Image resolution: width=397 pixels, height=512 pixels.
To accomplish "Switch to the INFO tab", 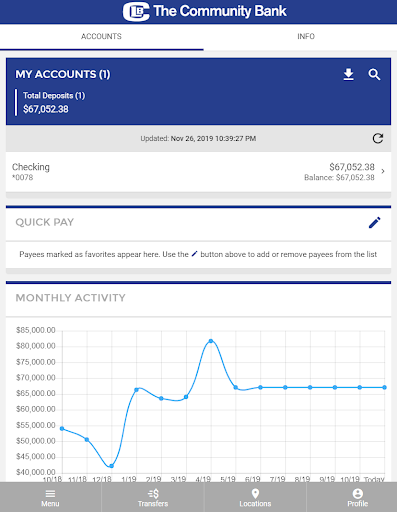I will 306,36.
